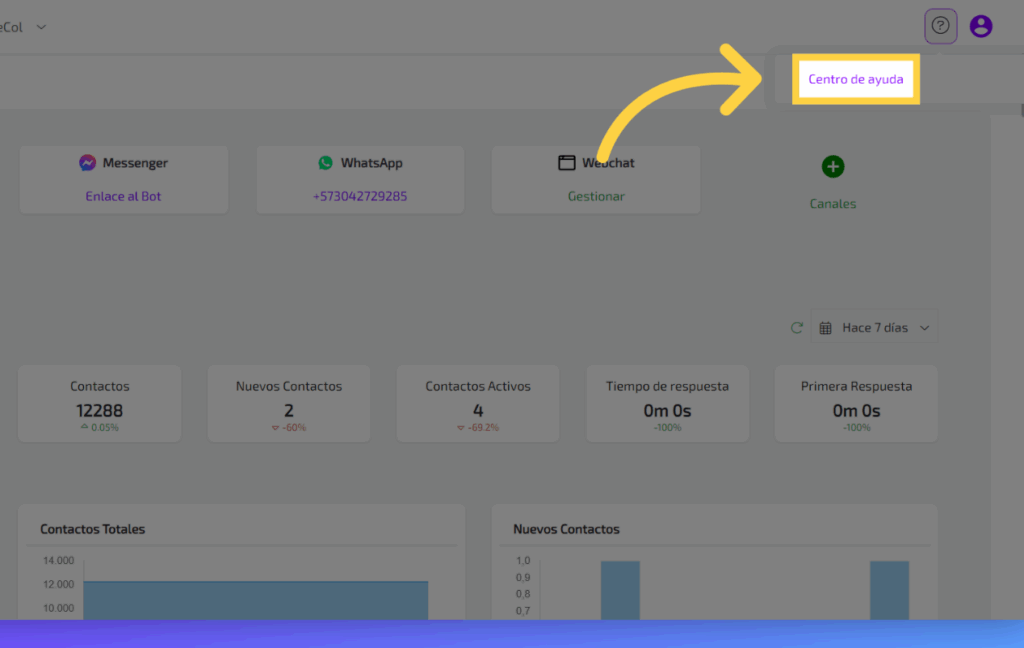
Task: Select the Contactos Activos stat card
Action: tap(478, 404)
